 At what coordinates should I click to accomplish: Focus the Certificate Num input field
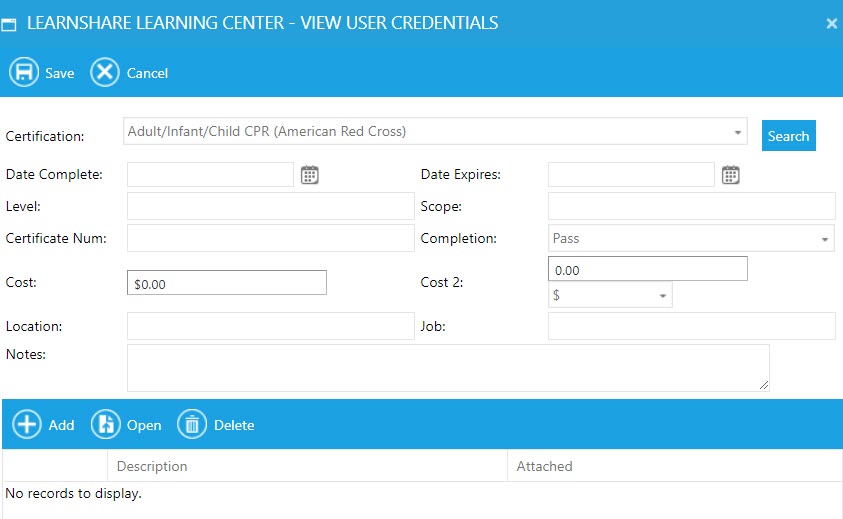pyautogui.click(x=270, y=238)
